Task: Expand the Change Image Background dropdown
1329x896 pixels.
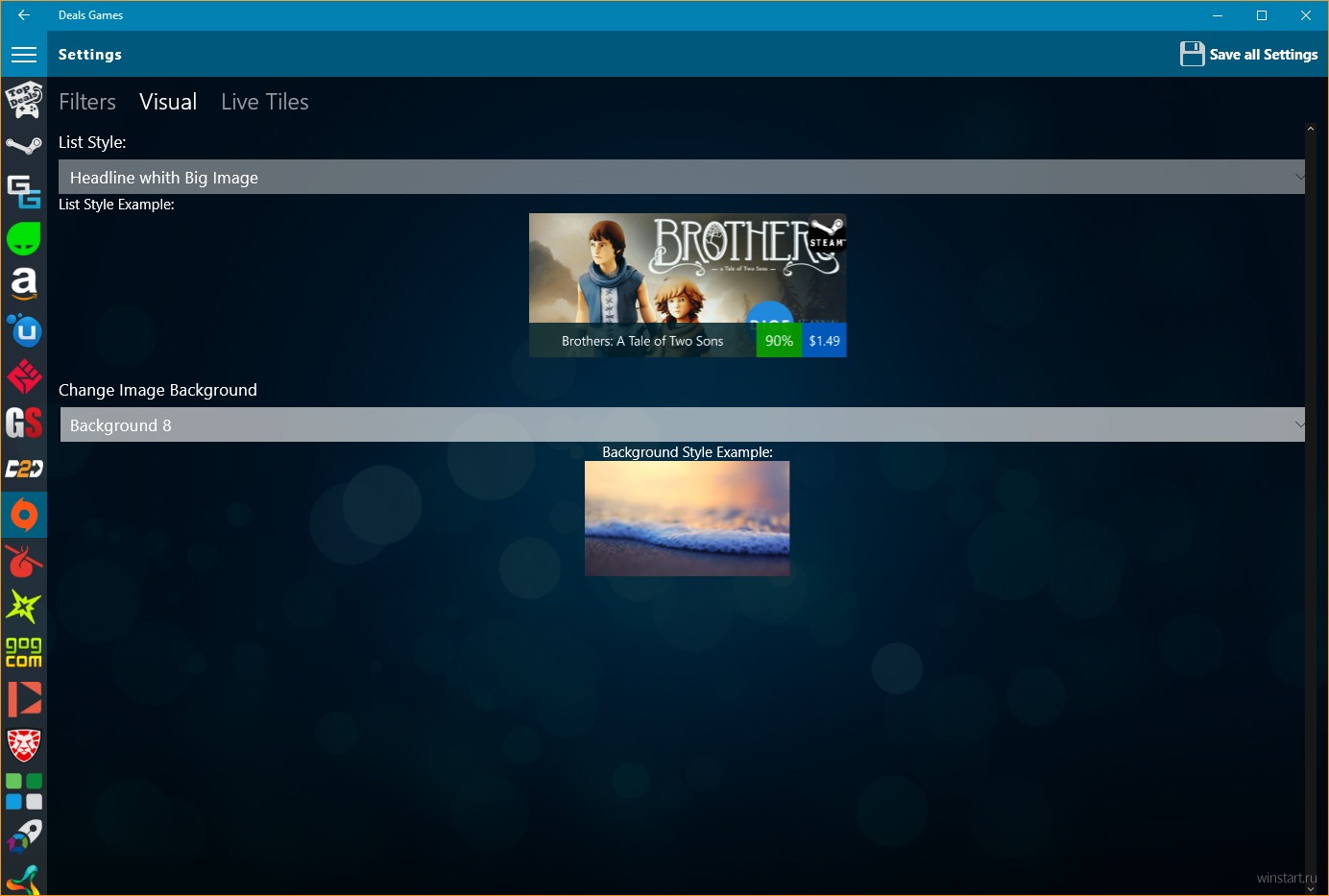Action: (x=682, y=425)
